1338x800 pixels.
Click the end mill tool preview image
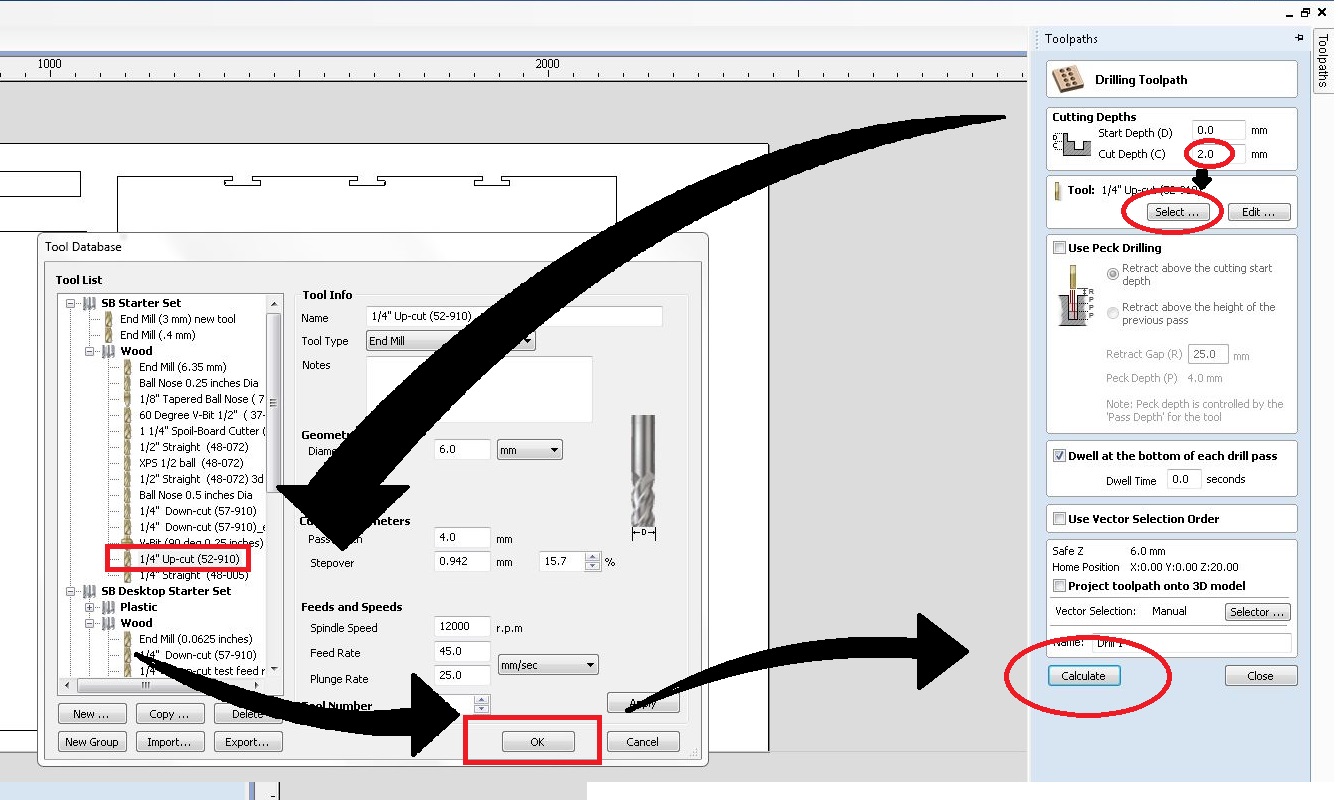[643, 472]
